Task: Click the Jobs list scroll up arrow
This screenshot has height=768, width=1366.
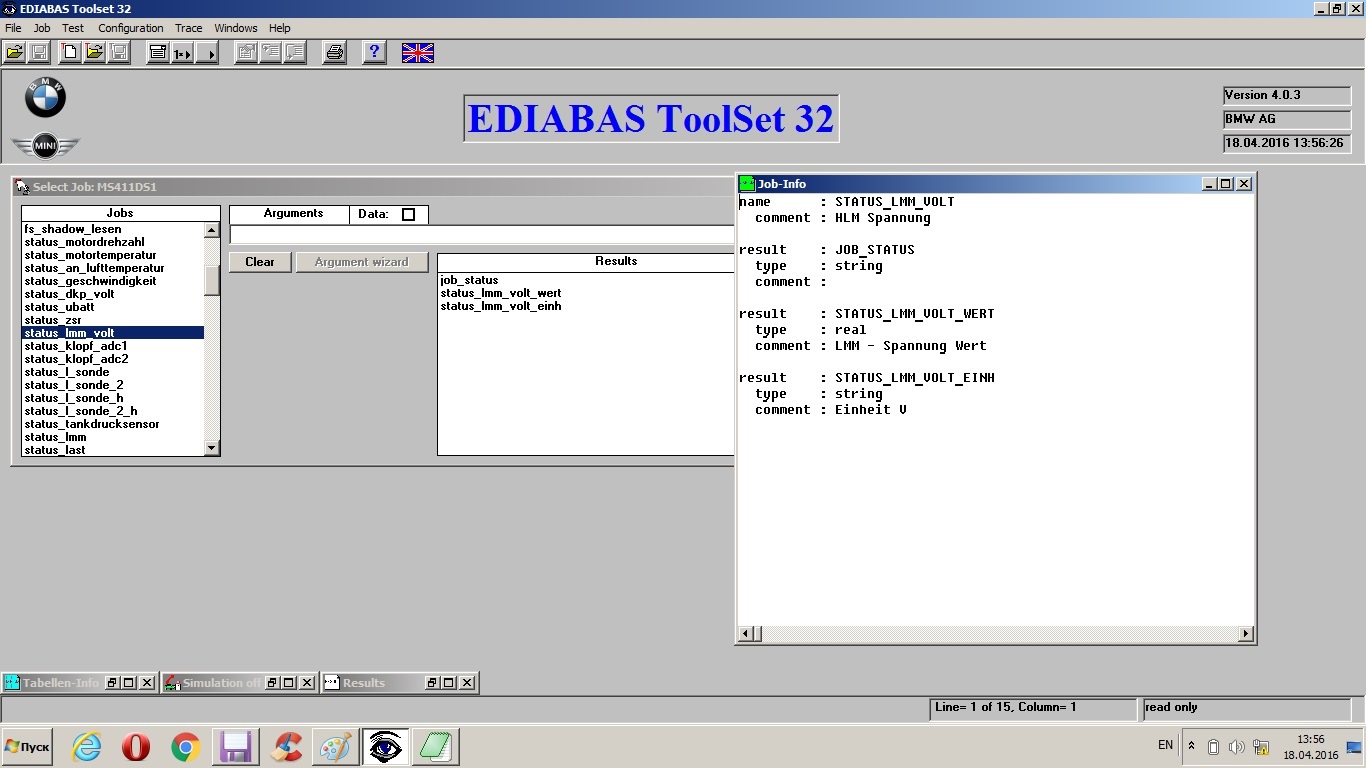Action: coord(211,230)
